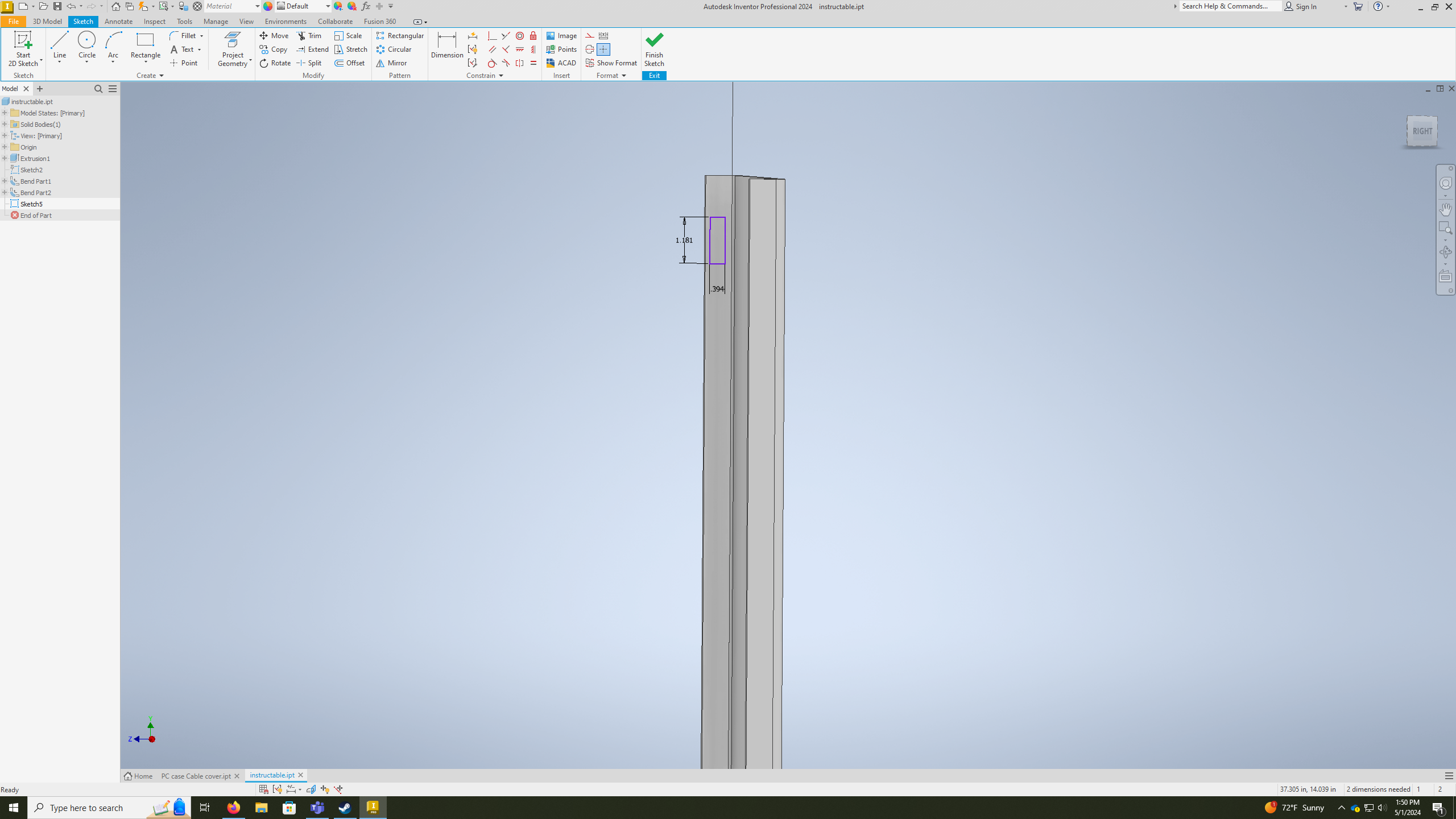Select the Trim tool
Image resolution: width=1456 pixels, height=819 pixels.
click(309, 35)
